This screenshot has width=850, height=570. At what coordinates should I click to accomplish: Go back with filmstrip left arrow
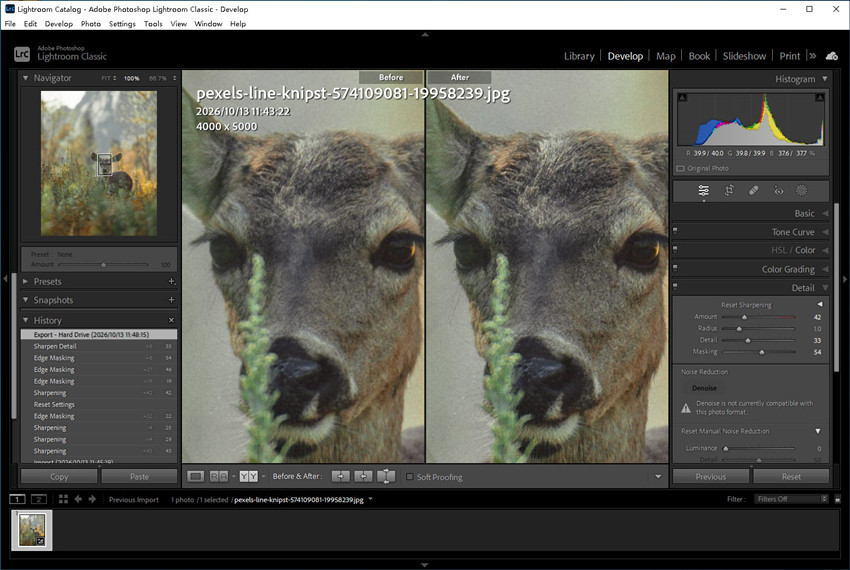click(78, 499)
